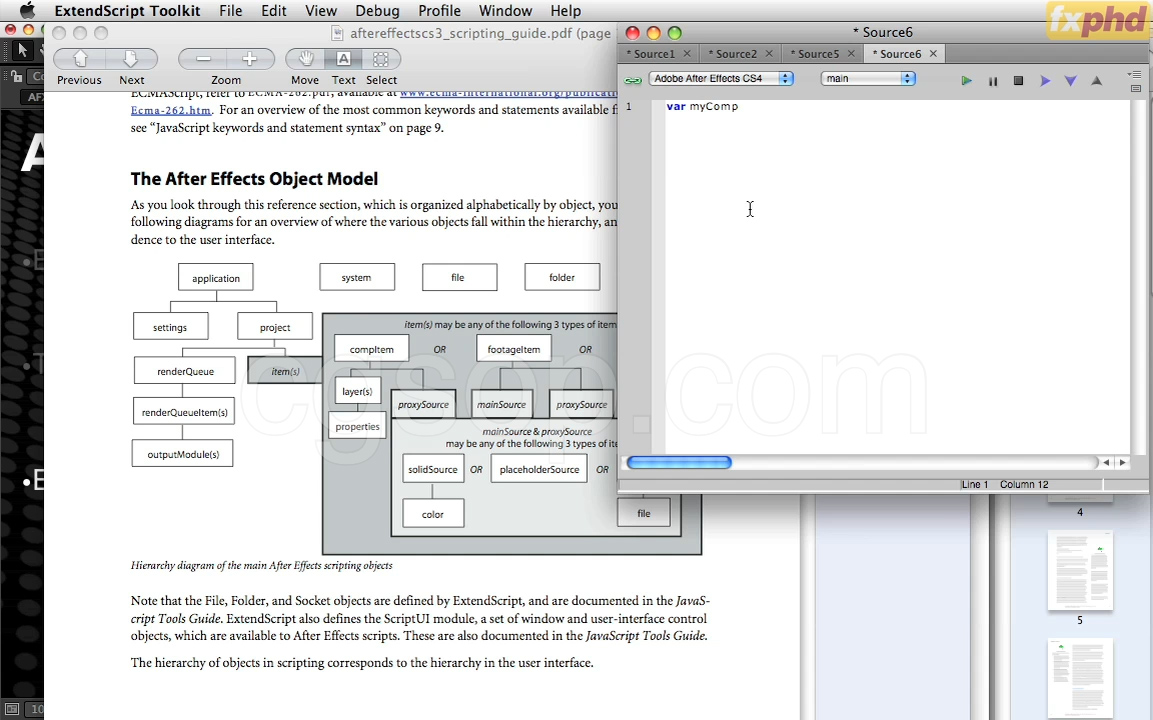Open the Adobe After Effects CS4 target dropdown
This screenshot has height=720, width=1153.
(x=721, y=79)
